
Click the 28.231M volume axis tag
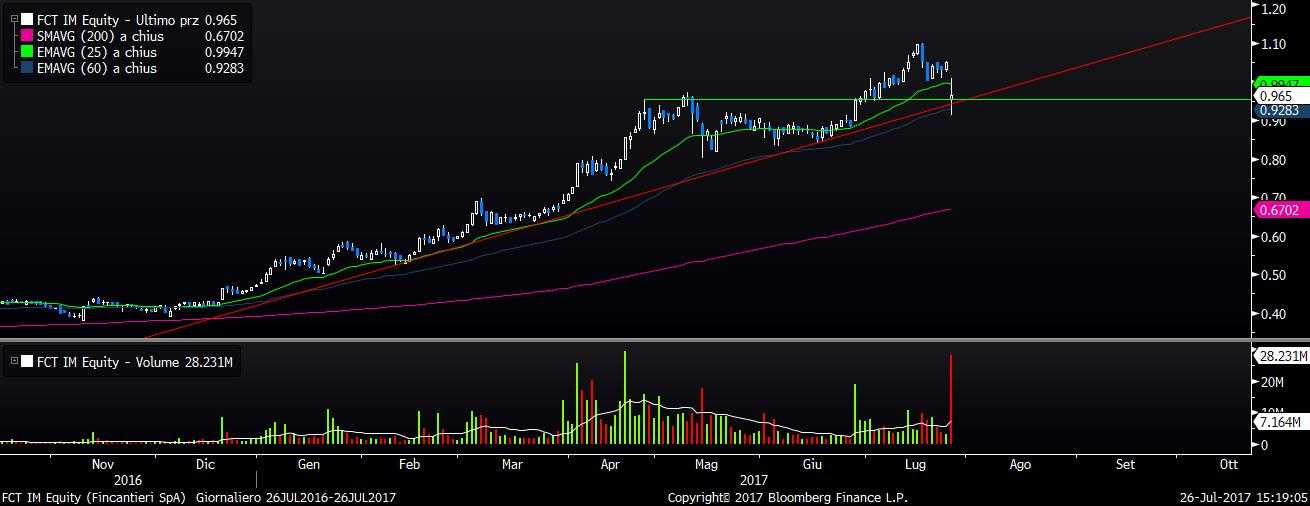1280,355
